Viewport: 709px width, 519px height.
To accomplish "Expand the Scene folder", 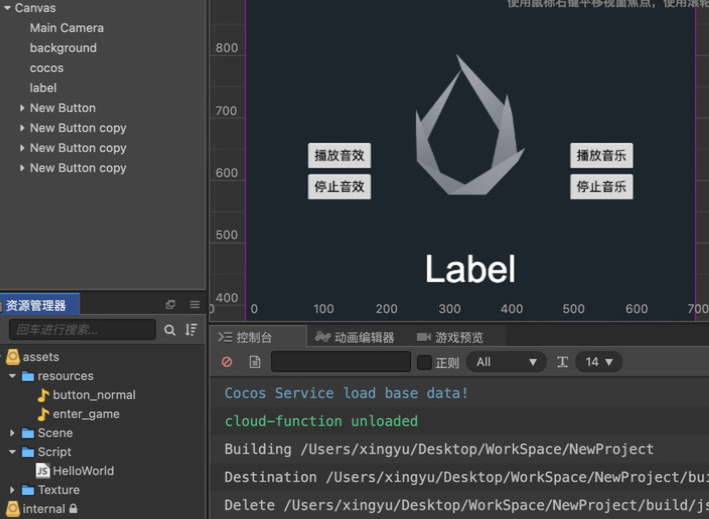I will pyautogui.click(x=12, y=433).
